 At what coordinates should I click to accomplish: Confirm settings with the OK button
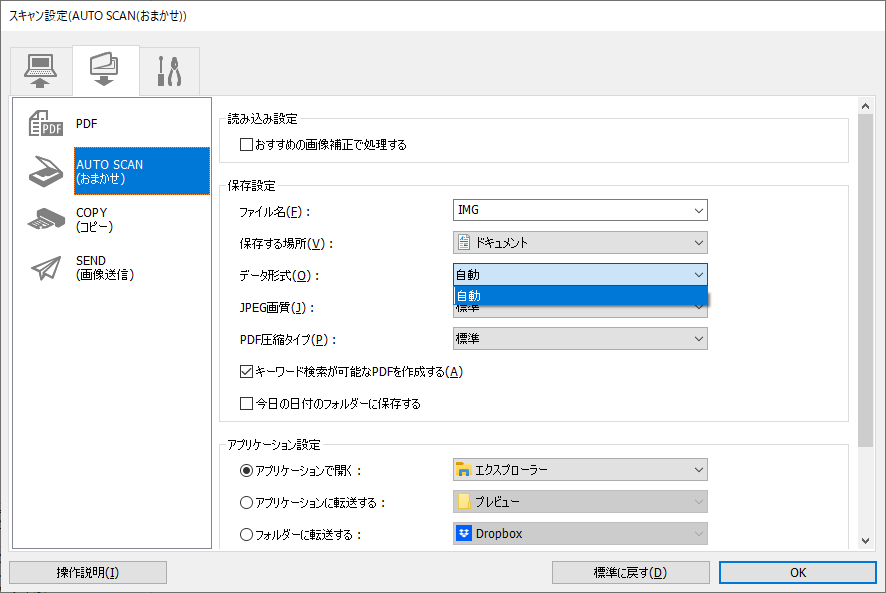click(798, 573)
